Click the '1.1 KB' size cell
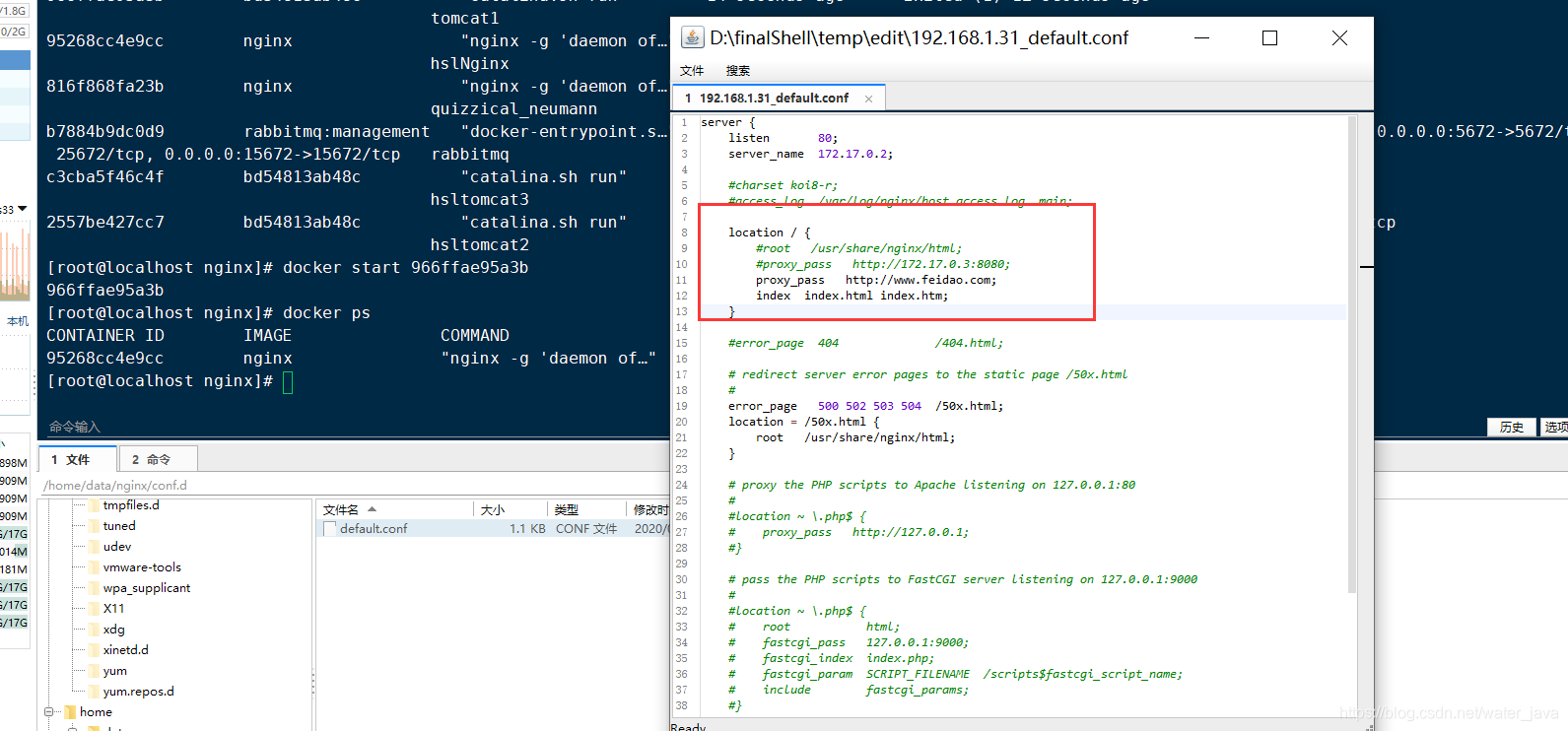 click(x=527, y=529)
